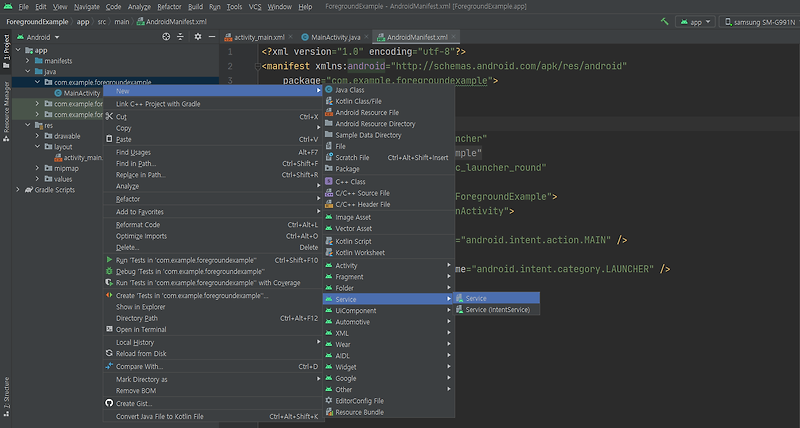This screenshot has height=428, width=800.
Task: Choose Cut from the context menu
Action: pyautogui.click(x=121, y=116)
